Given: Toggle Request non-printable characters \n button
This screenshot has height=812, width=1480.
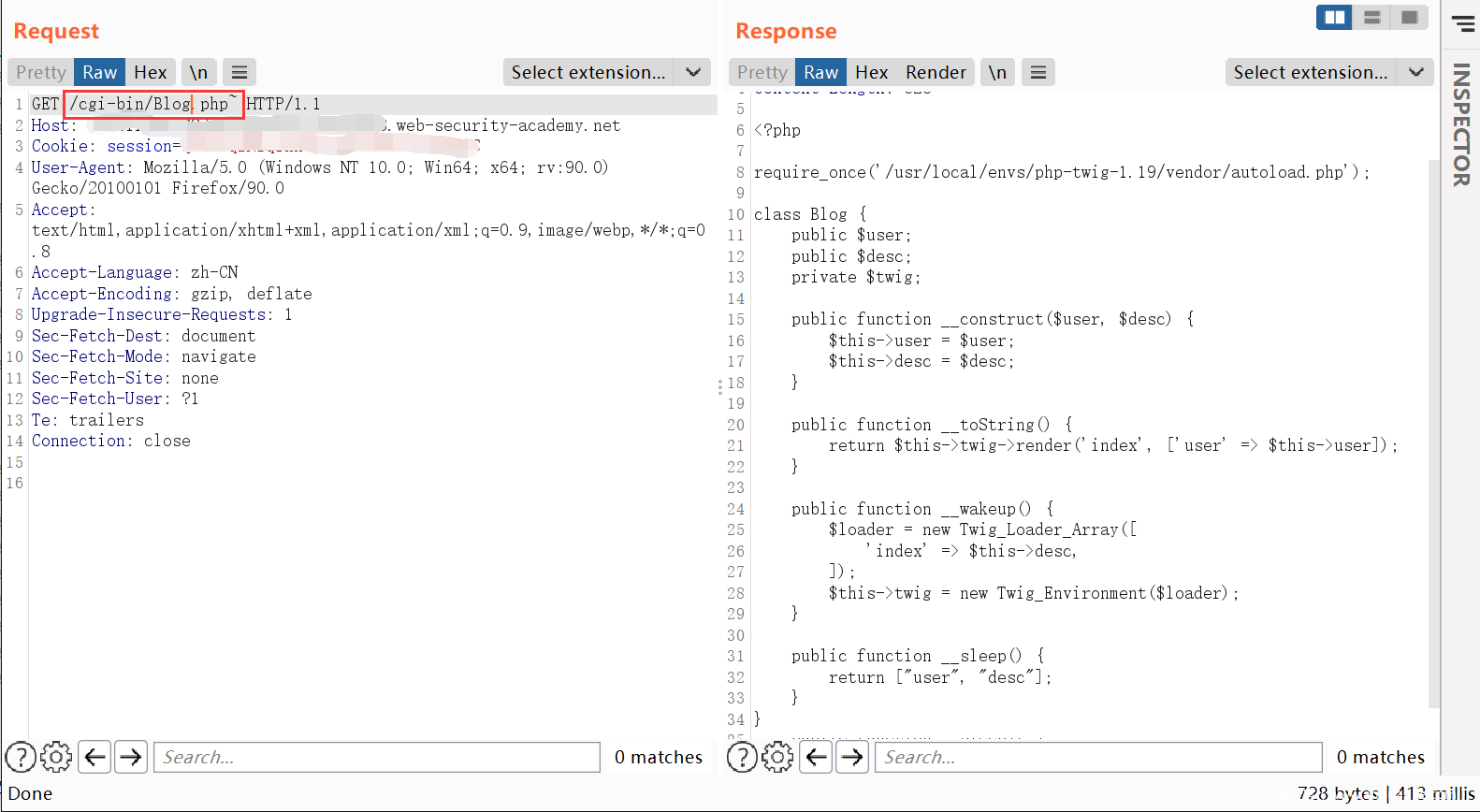Looking at the screenshot, I should click(198, 72).
